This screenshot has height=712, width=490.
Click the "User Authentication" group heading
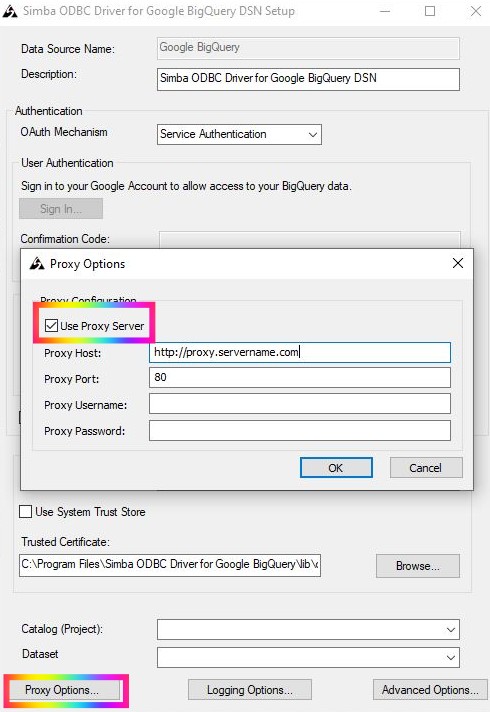(x=67, y=163)
